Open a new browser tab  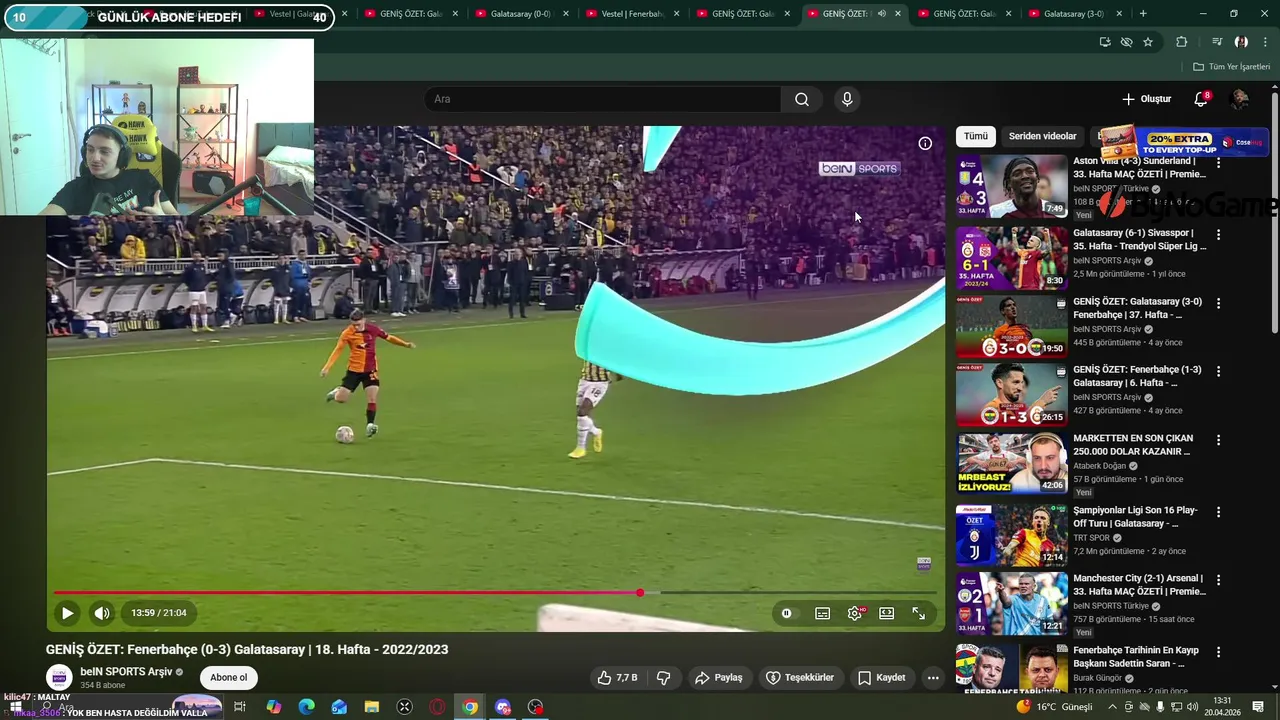click(x=1143, y=14)
